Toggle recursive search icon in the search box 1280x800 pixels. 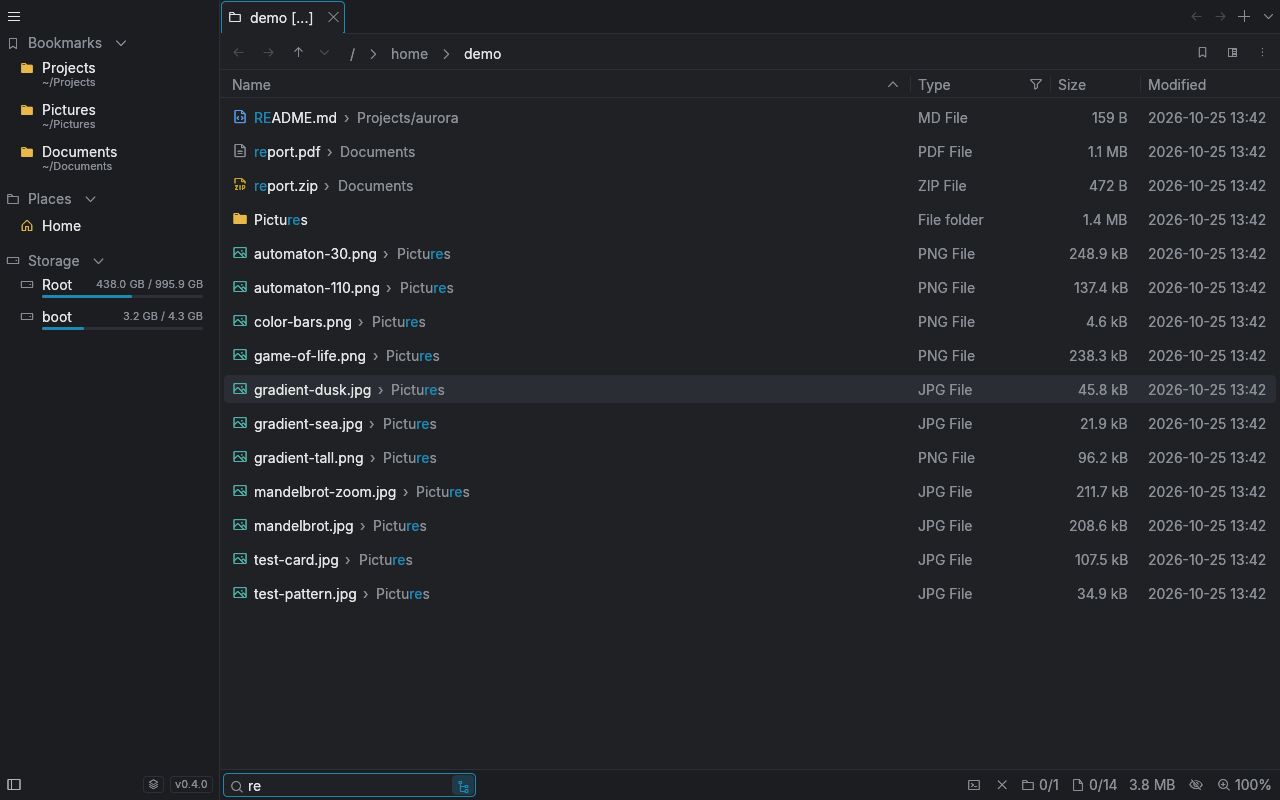pos(463,786)
